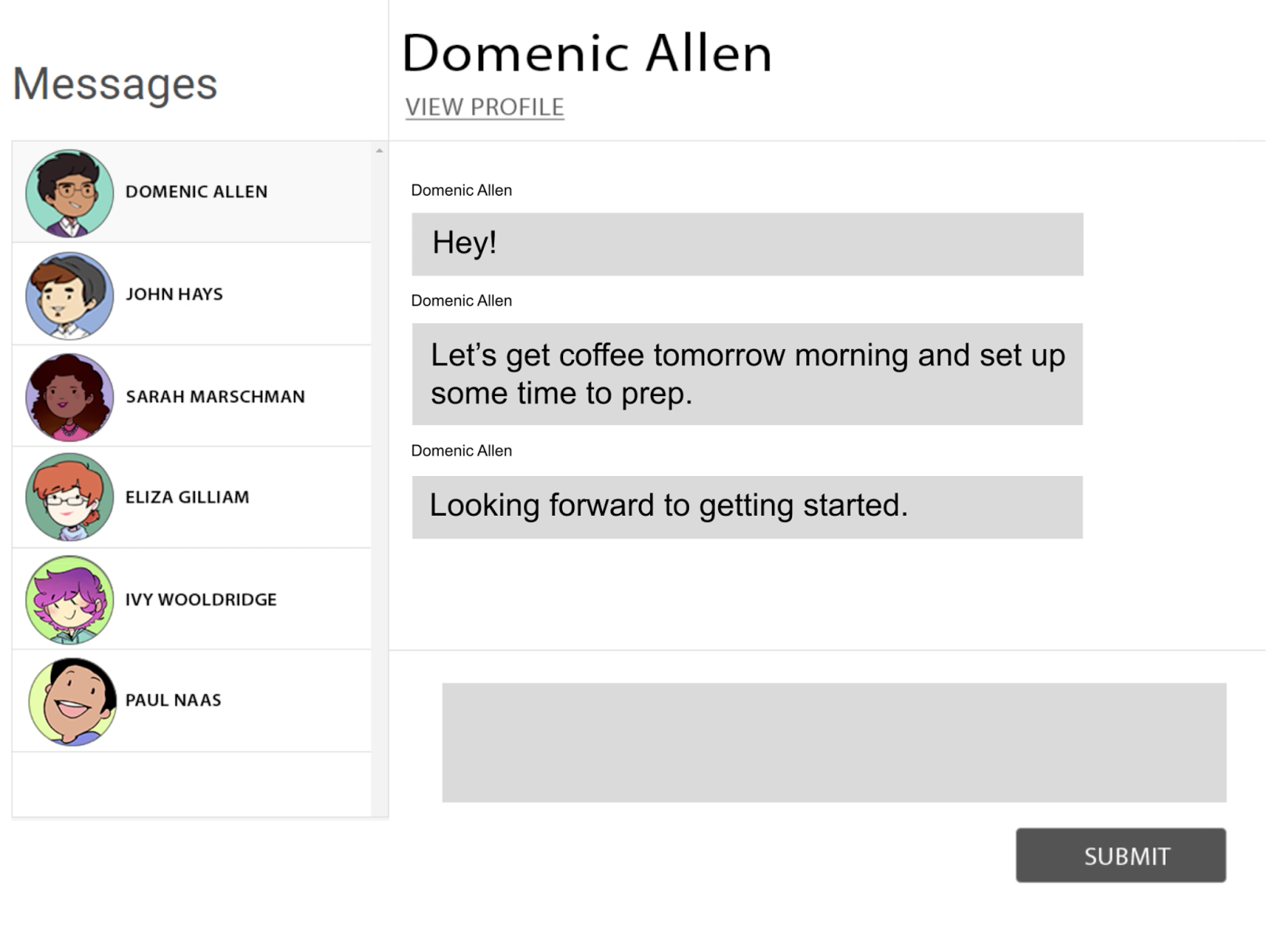Click the contact list scroll-up arrow

tap(379, 150)
